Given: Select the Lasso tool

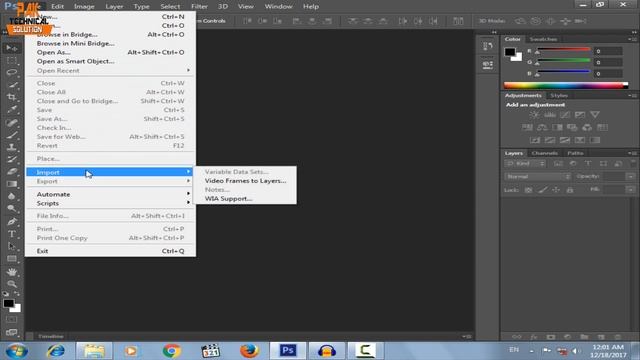Looking at the screenshot, I should click(x=11, y=73).
